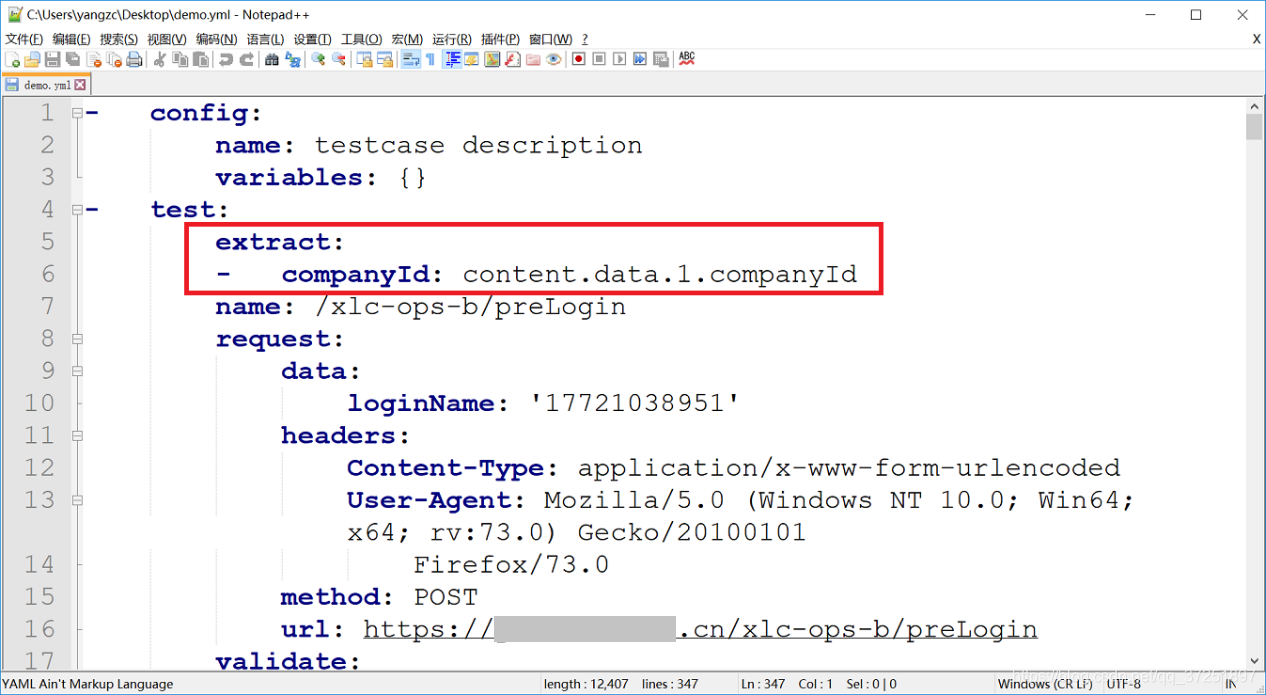Click the Close All toolbar icon
Image resolution: width=1266 pixels, height=695 pixels.
pos(114,60)
